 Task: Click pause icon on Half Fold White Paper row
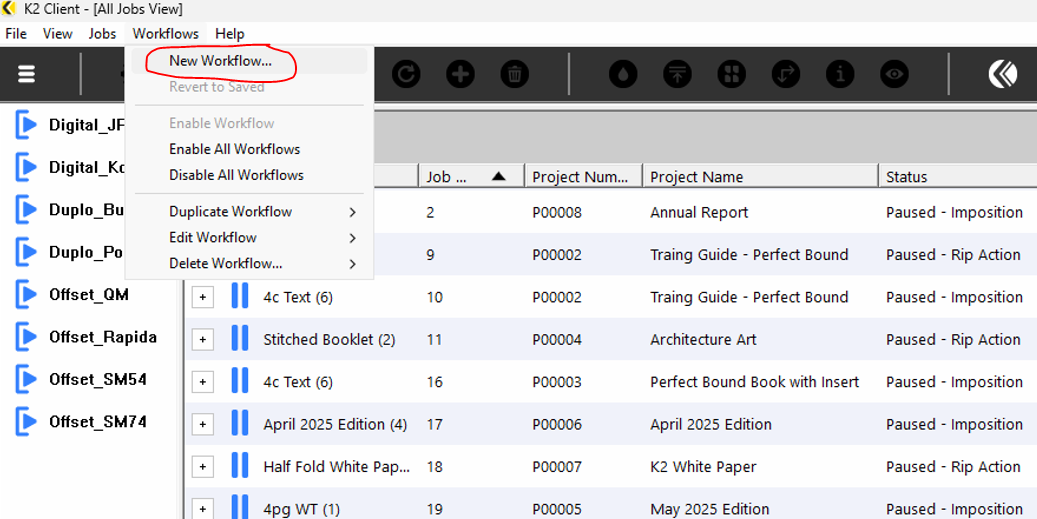click(239, 466)
